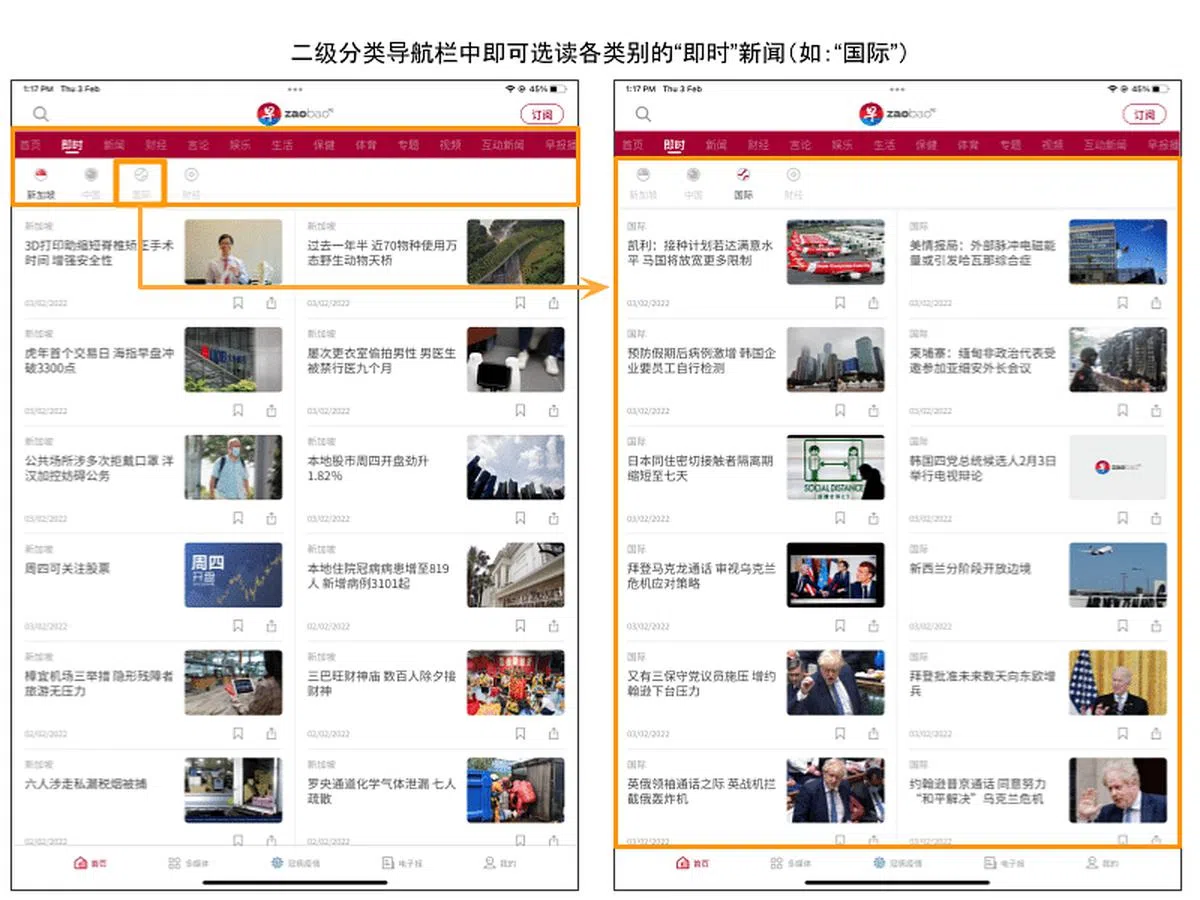Open 冠病疫情 tab in right bottom bar
Screen dimensions: 1200x900
pos(892,863)
